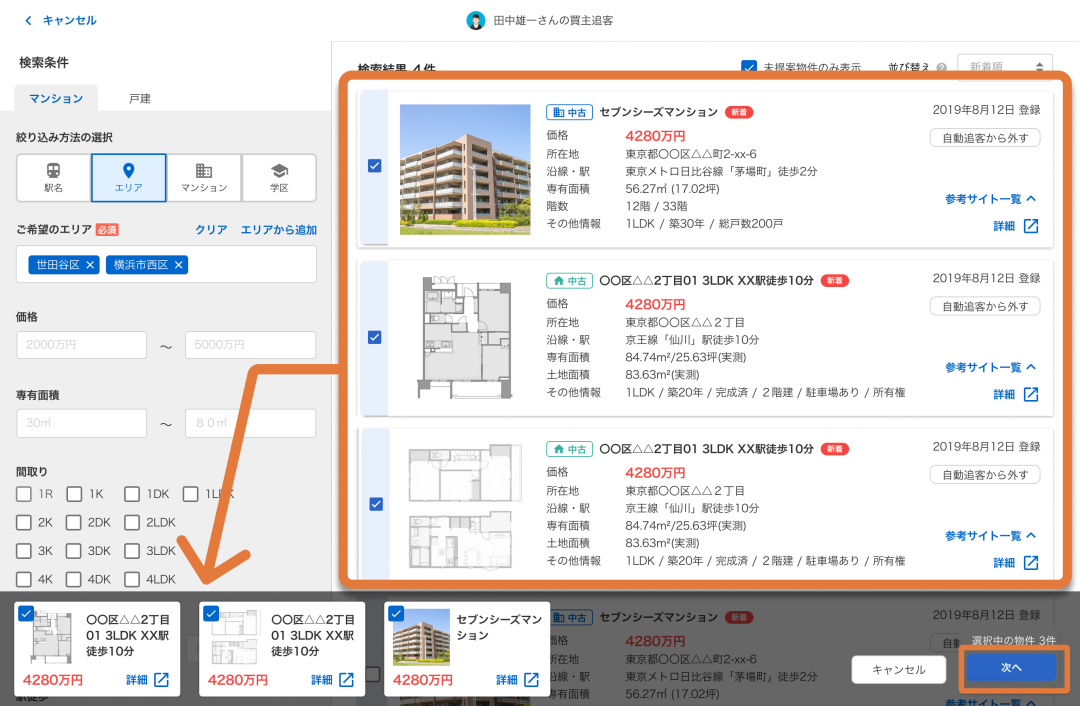Click the pale two-level floor plan image in the results
The height and width of the screenshot is (706, 1080).
465,506
